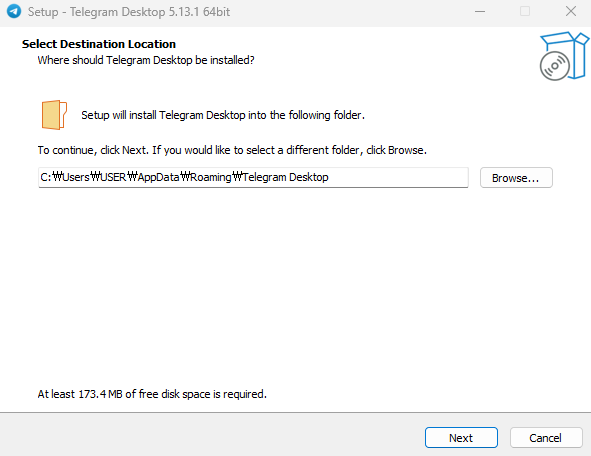Click the installation path input field
Image resolution: width=591 pixels, height=456 pixels.
(x=253, y=177)
